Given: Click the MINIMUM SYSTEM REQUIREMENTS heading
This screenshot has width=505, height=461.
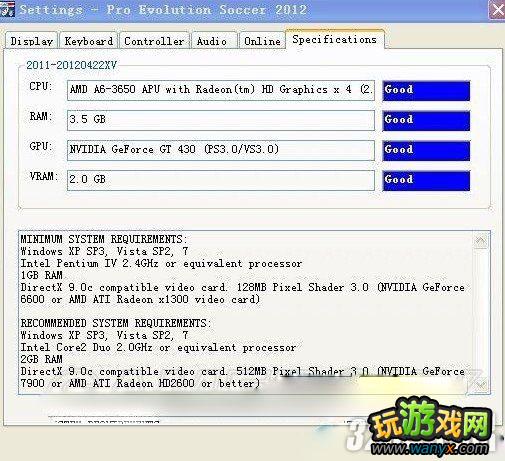Looking at the screenshot, I should [104, 239].
